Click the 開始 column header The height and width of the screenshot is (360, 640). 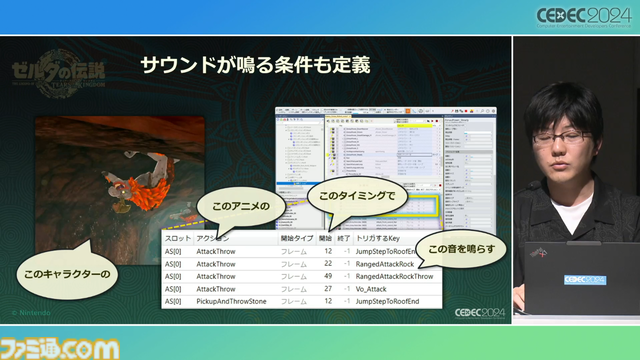point(325,238)
